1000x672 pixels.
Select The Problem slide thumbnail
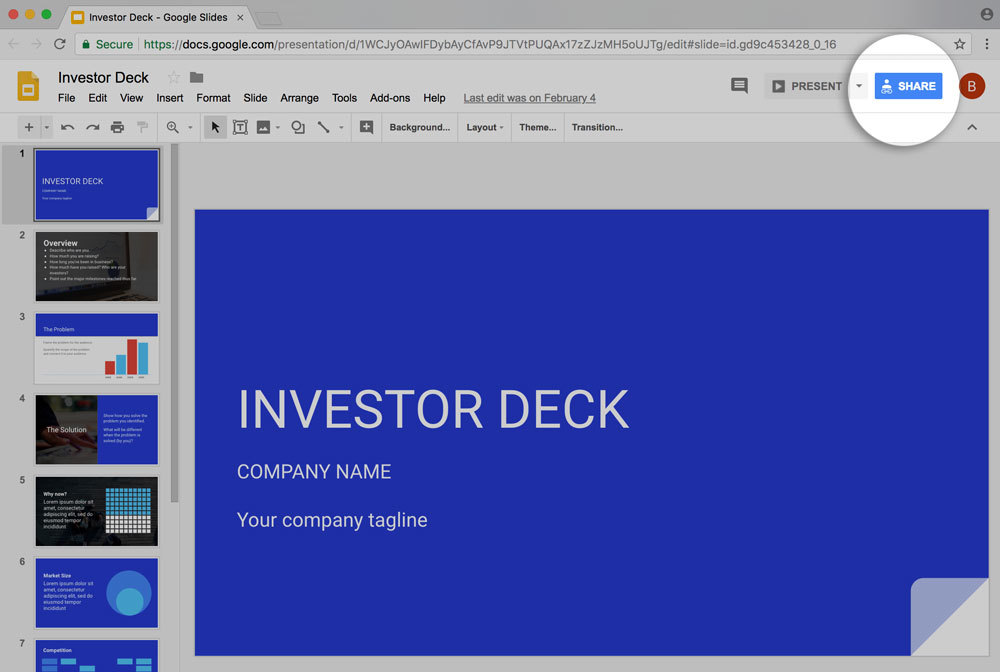pos(96,348)
